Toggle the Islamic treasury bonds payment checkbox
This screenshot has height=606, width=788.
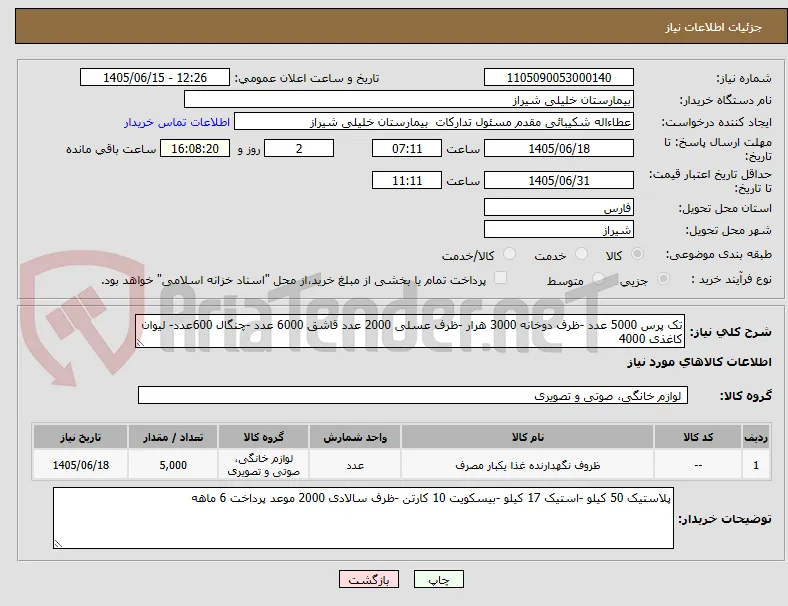tap(501, 278)
